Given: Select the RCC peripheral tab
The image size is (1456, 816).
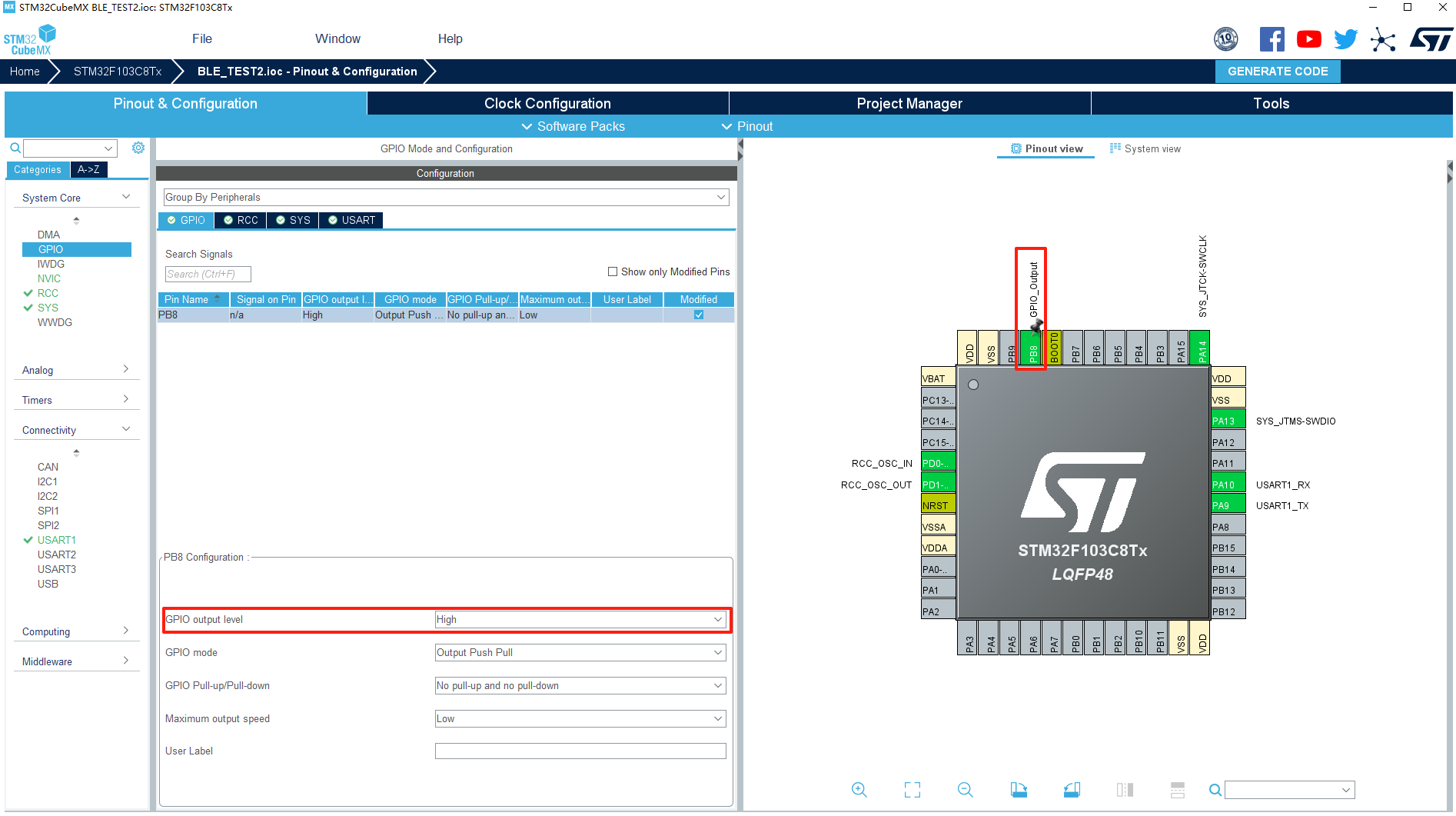Looking at the screenshot, I should point(241,220).
